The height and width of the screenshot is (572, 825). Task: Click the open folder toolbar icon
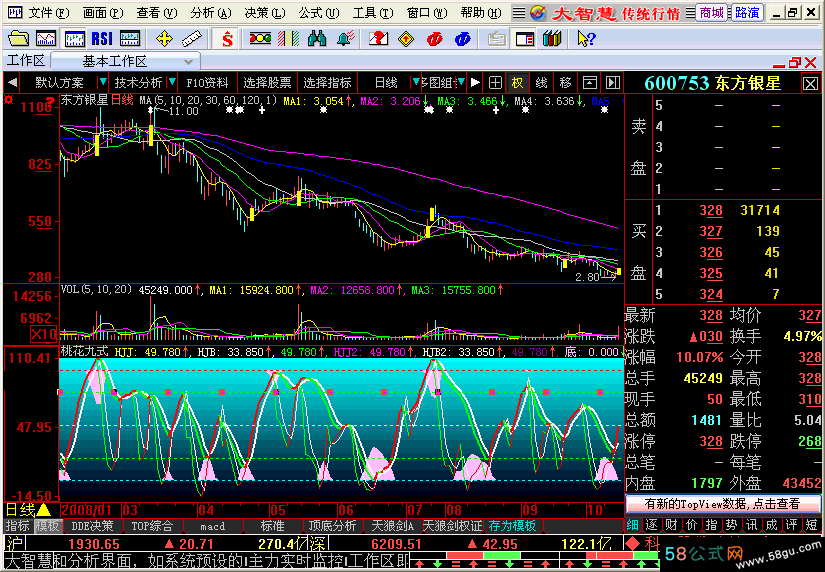[x=18, y=38]
